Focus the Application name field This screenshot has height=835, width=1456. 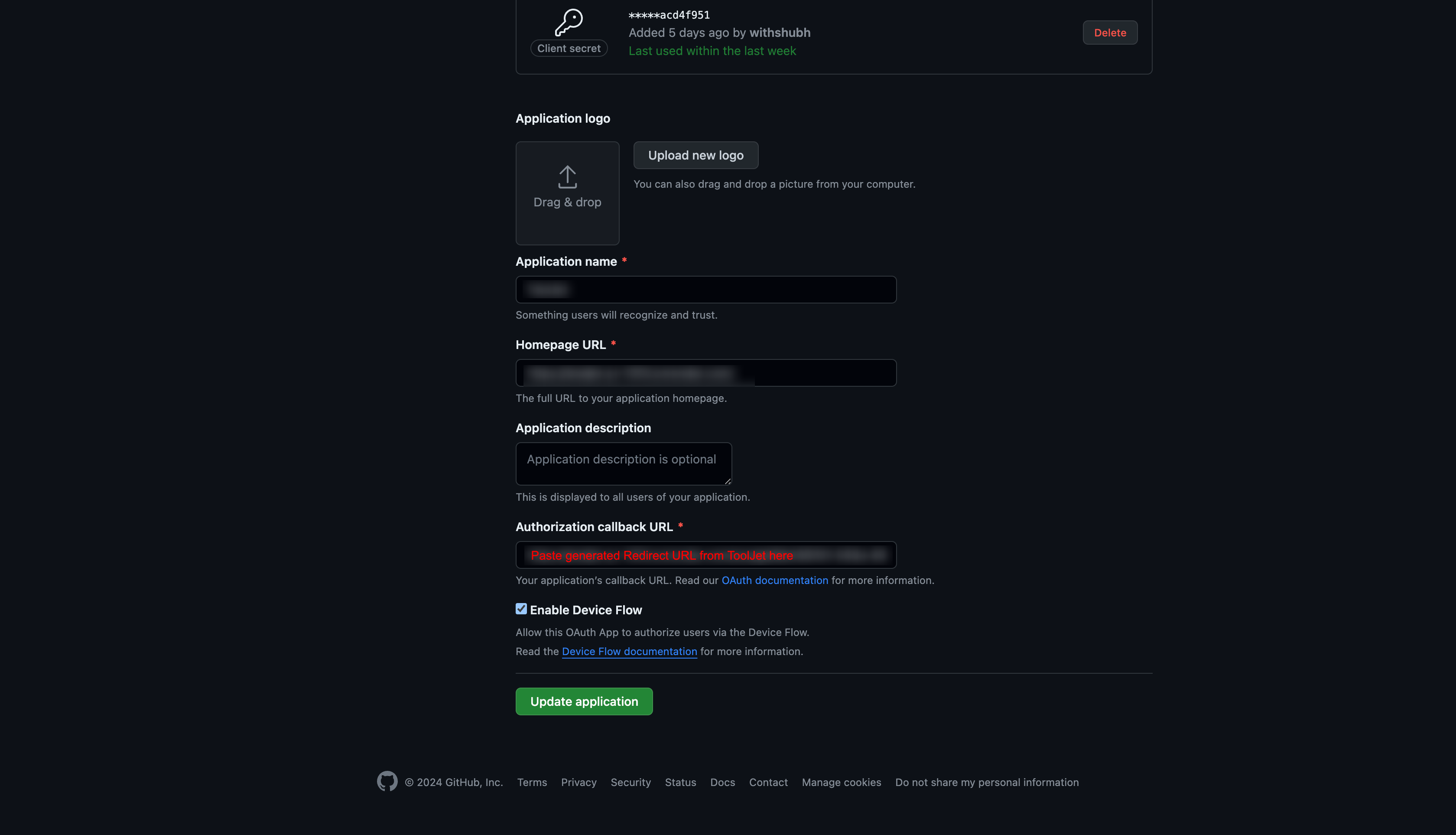point(705,290)
